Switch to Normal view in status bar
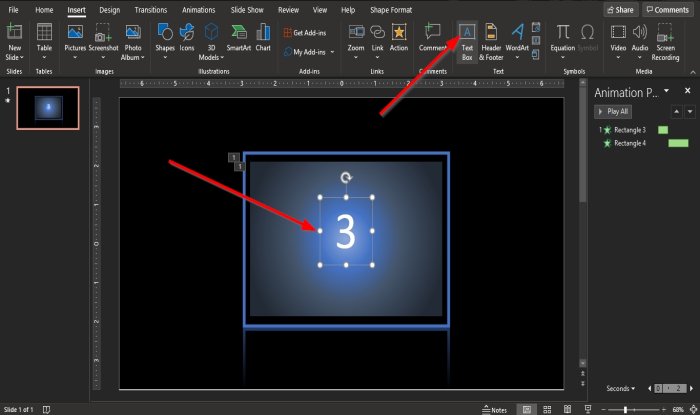Image resolution: width=700 pixels, height=415 pixels. pyautogui.click(x=527, y=409)
